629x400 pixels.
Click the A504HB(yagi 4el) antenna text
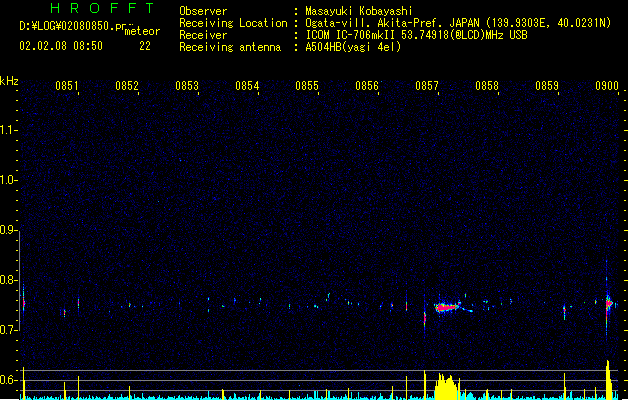click(353, 47)
